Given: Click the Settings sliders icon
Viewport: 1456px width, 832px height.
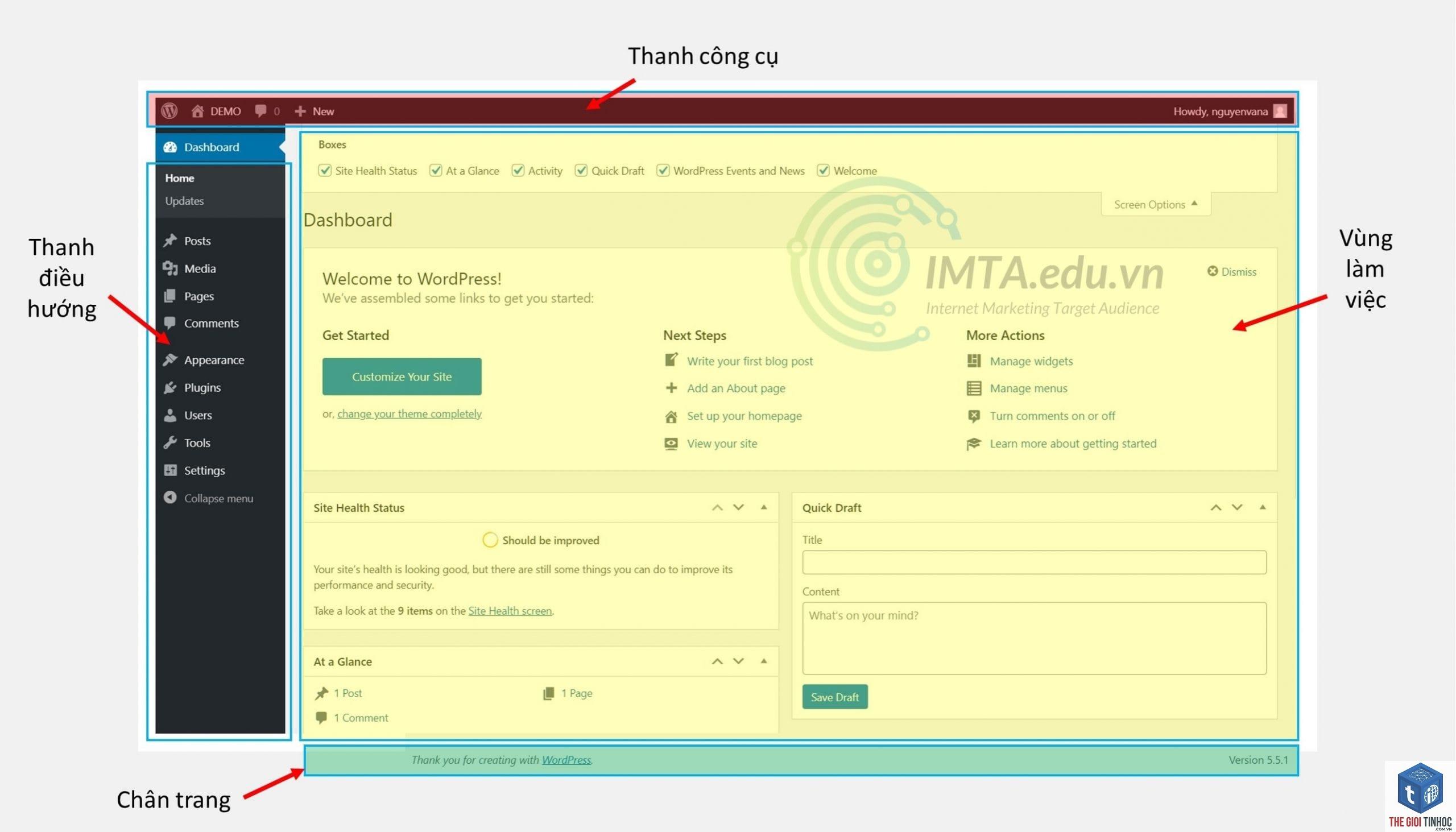Looking at the screenshot, I should (170, 470).
